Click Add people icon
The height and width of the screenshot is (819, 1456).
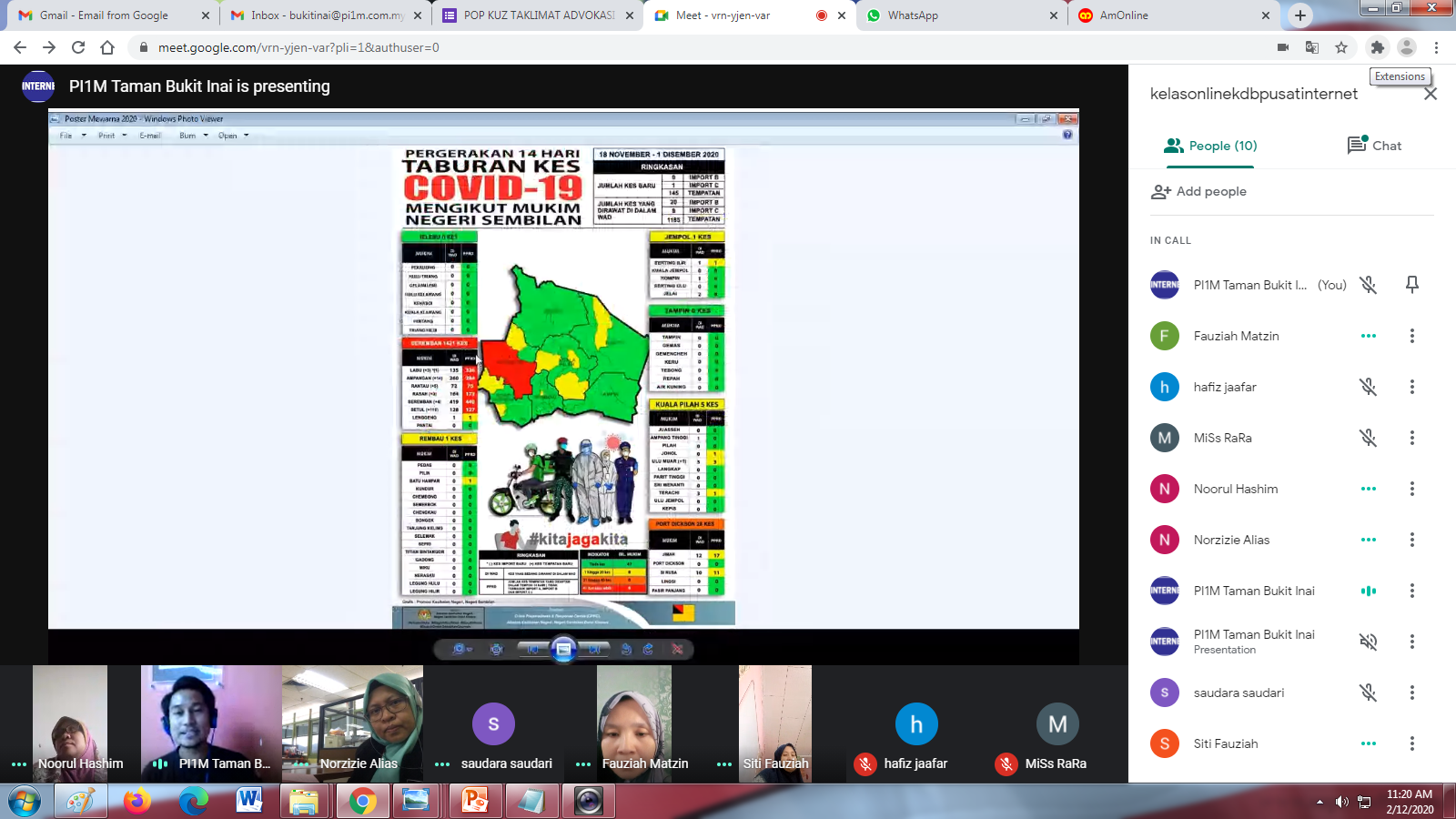1160,192
